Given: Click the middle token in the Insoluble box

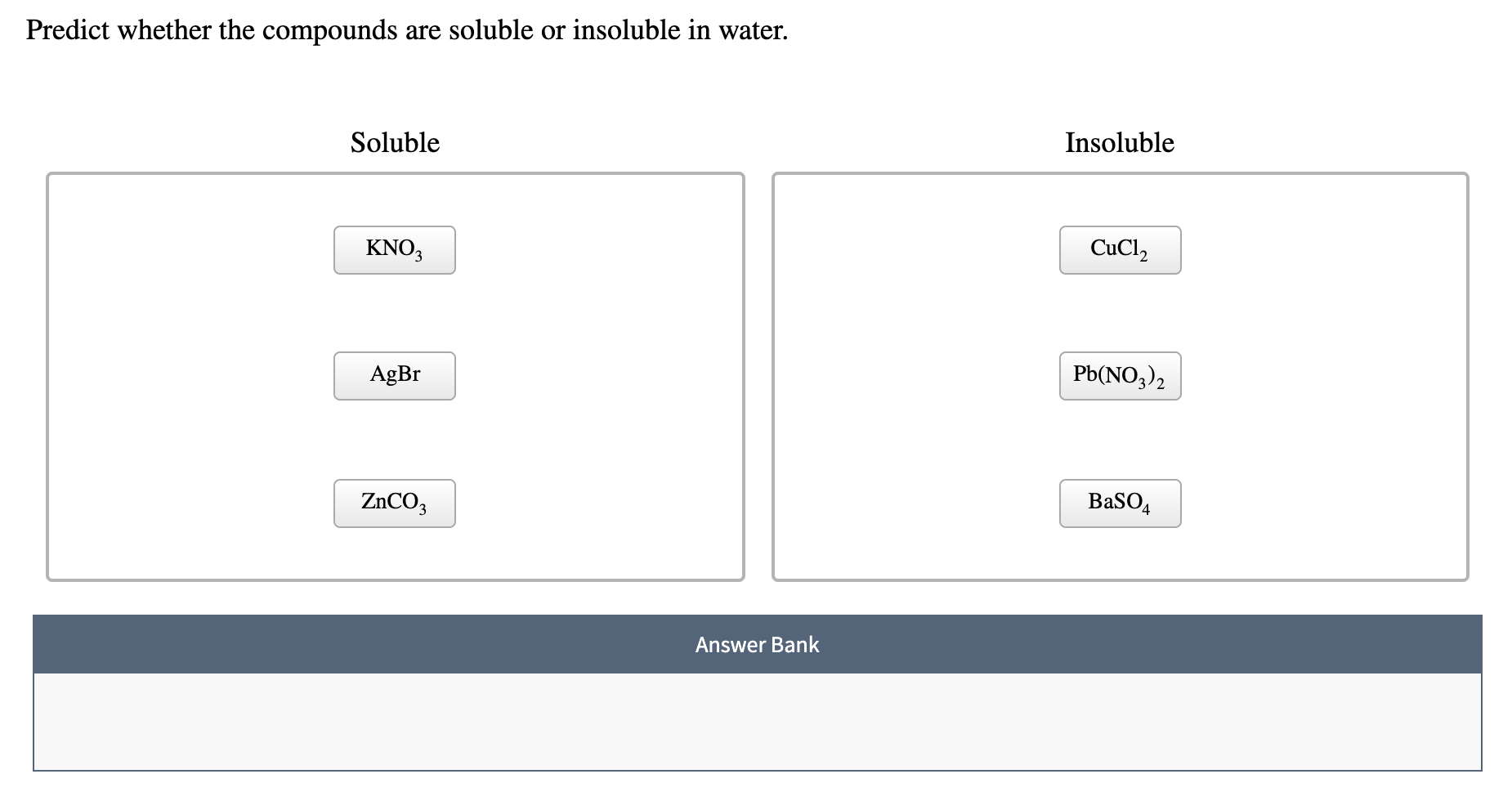Looking at the screenshot, I should point(1120,375).
